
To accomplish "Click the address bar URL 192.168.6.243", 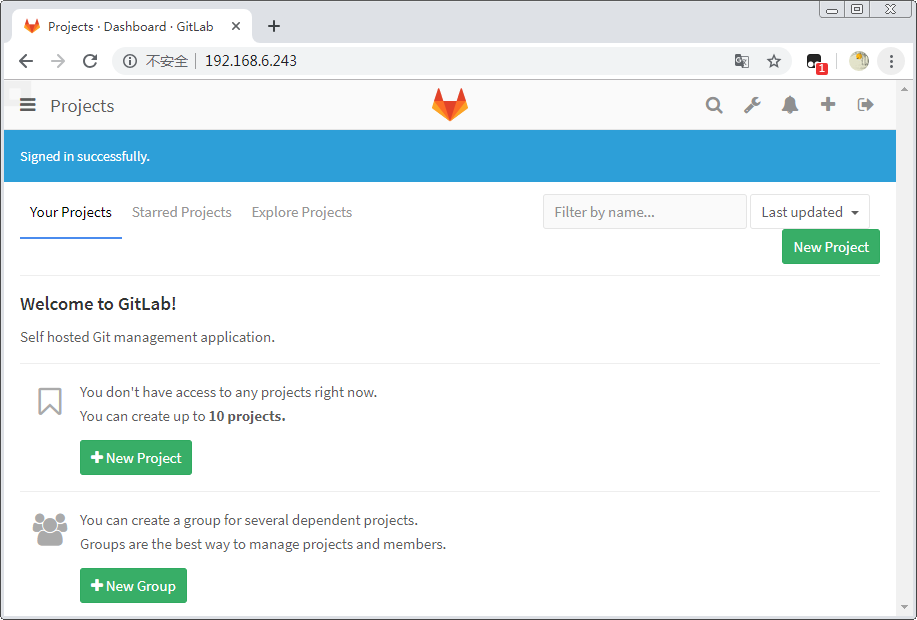I will coord(251,61).
